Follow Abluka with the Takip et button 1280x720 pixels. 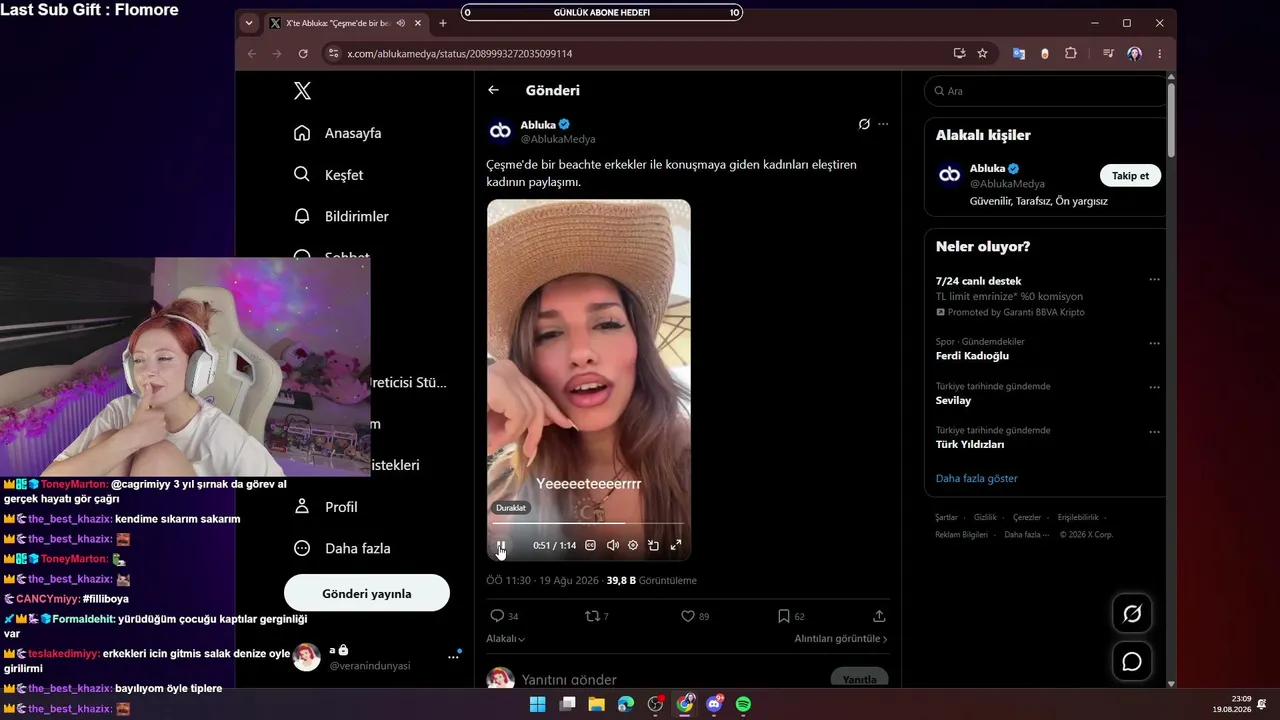[1131, 175]
